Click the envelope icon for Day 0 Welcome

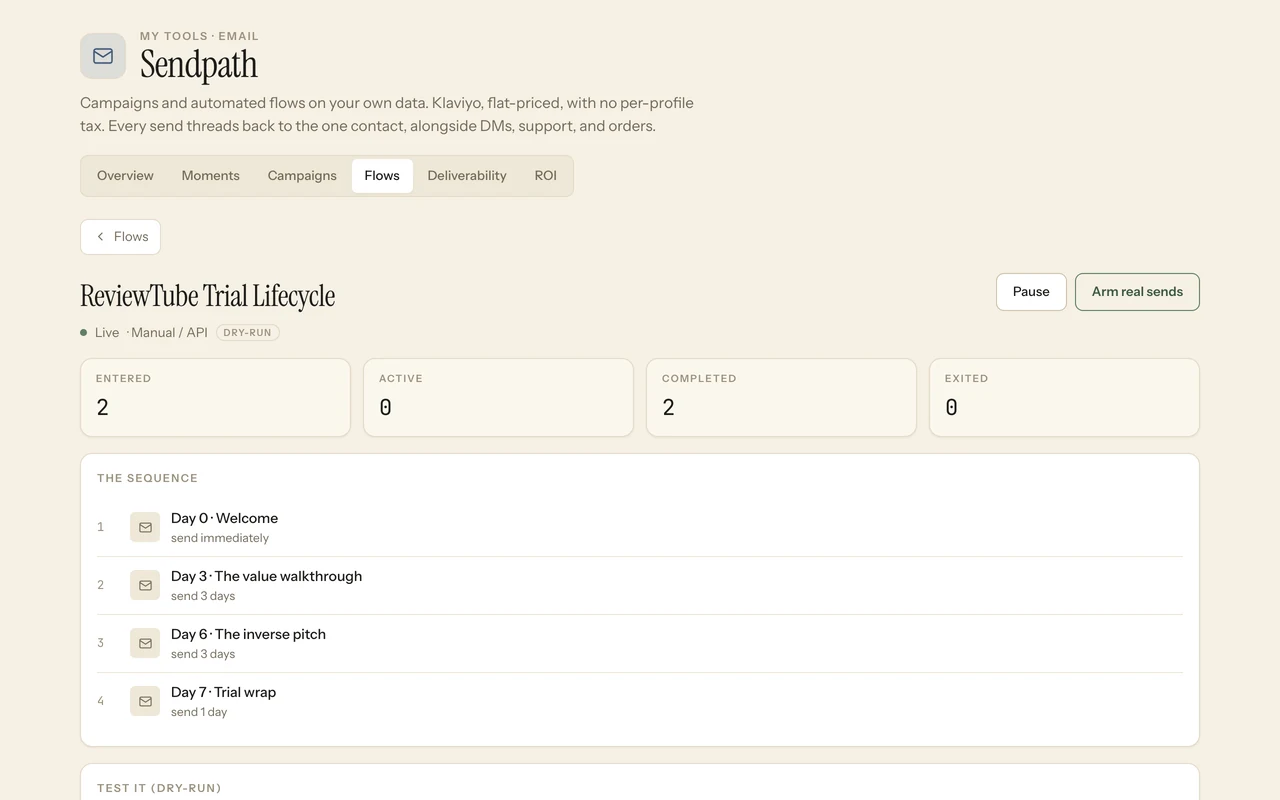pyautogui.click(x=145, y=527)
